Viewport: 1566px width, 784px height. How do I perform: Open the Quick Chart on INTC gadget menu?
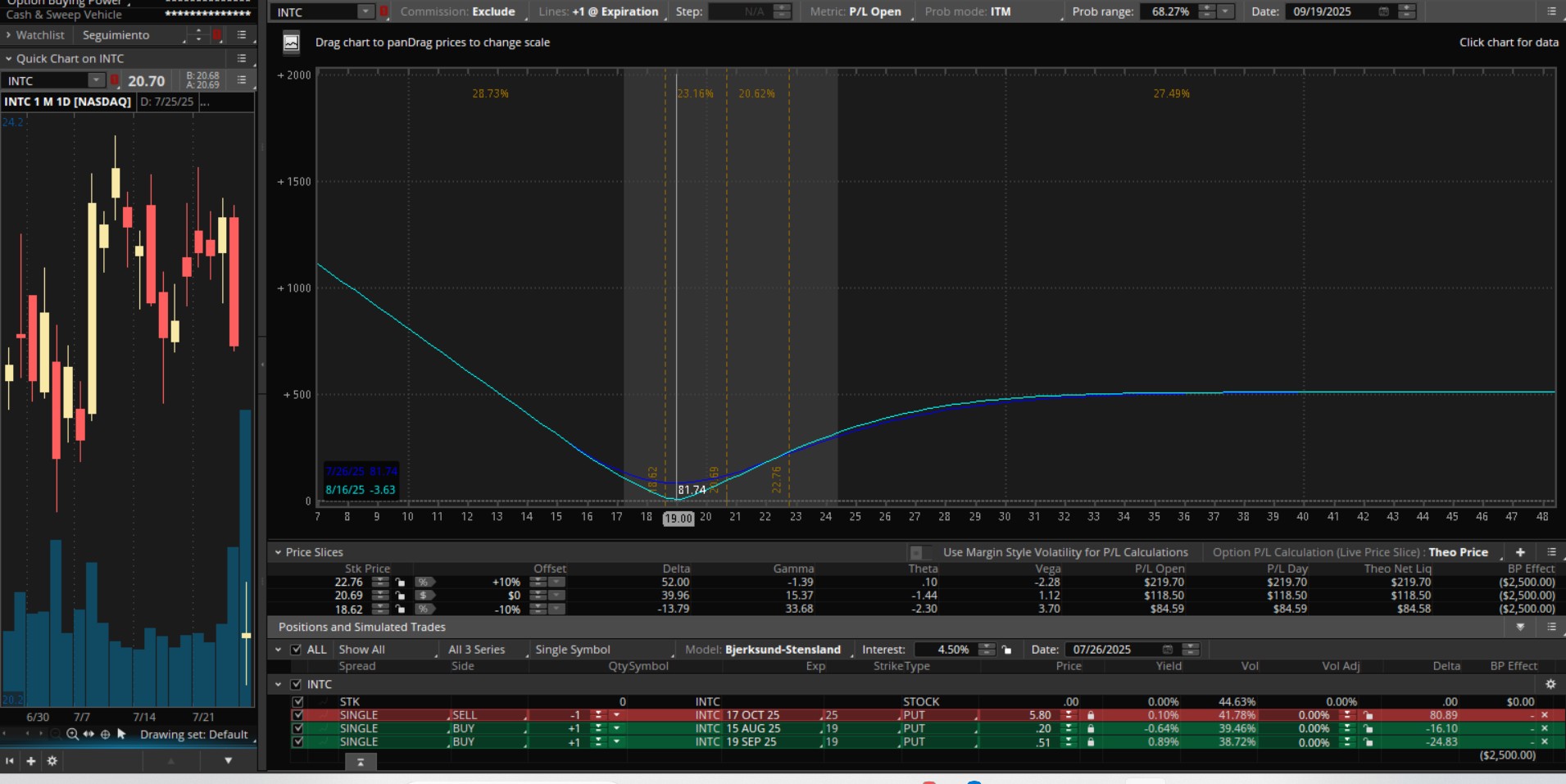[242, 58]
